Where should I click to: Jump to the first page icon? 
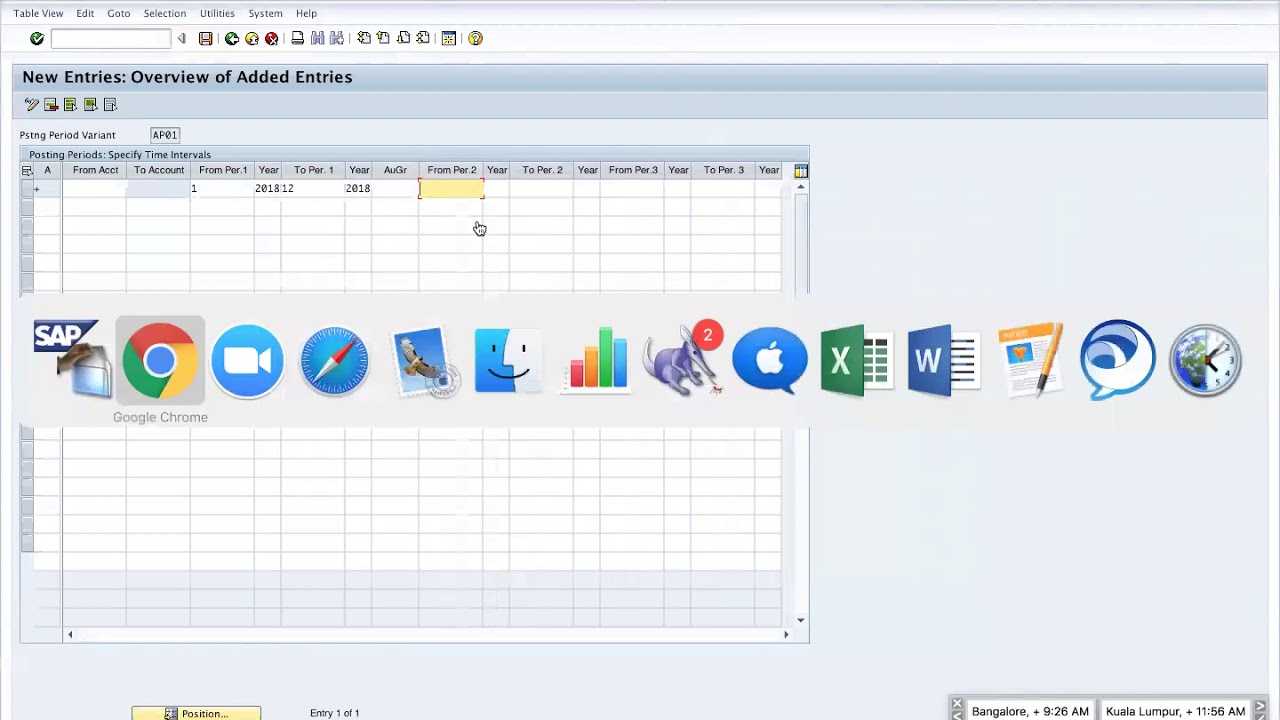(364, 38)
